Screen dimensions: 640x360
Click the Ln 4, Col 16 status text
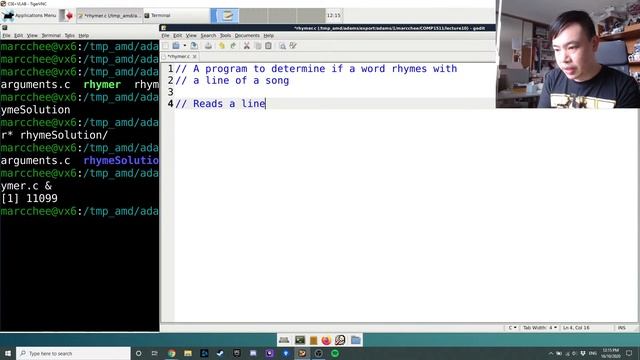[x=576, y=328]
